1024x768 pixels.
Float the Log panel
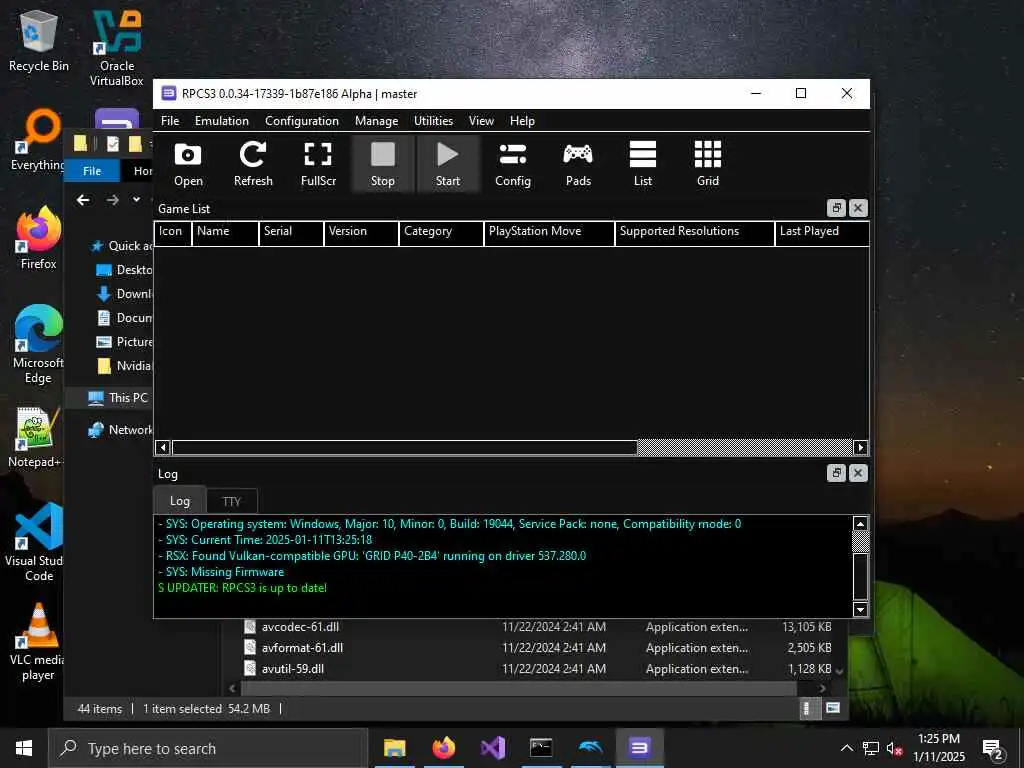pos(837,473)
